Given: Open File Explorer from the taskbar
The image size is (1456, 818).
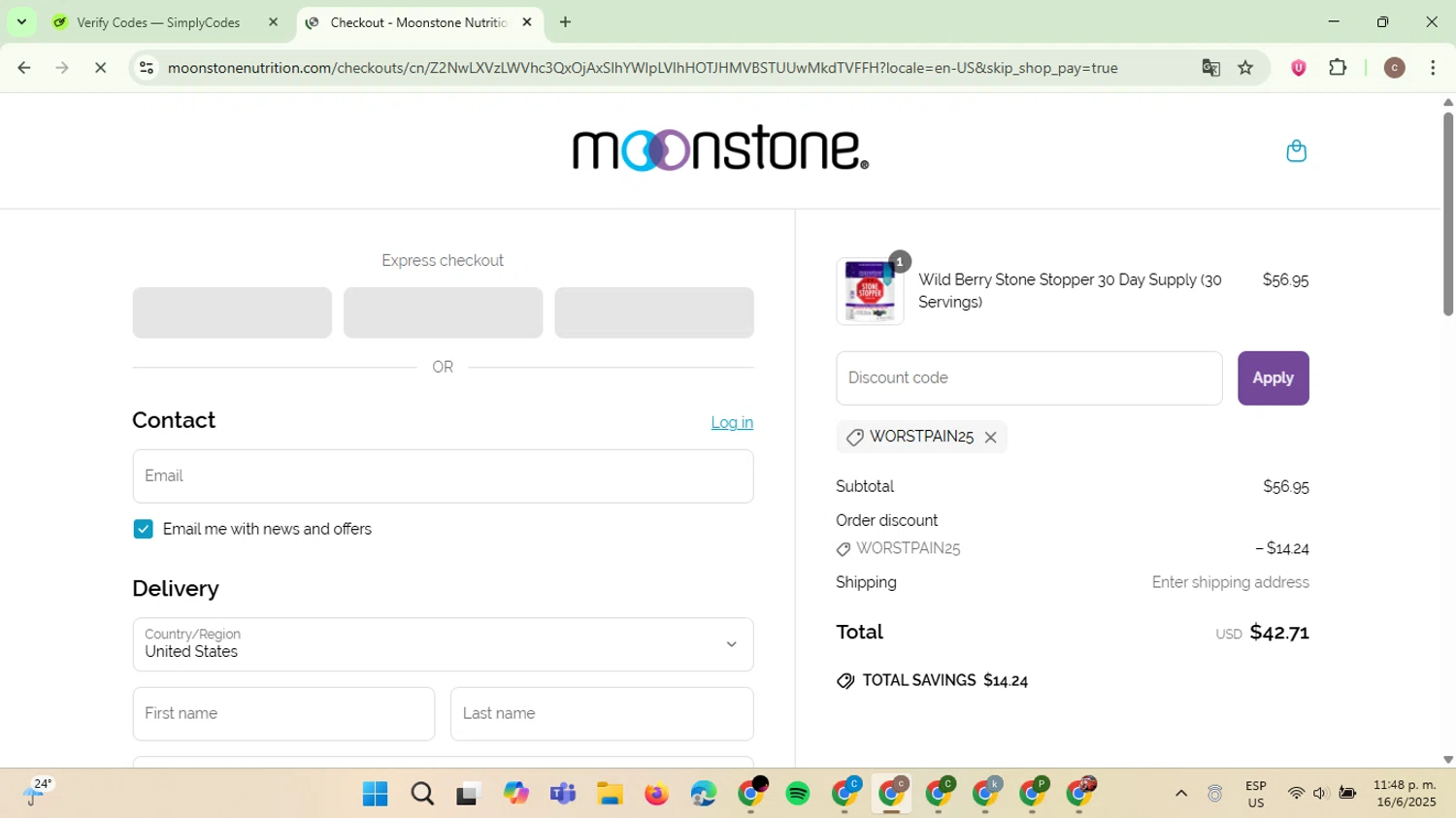Looking at the screenshot, I should [x=610, y=794].
